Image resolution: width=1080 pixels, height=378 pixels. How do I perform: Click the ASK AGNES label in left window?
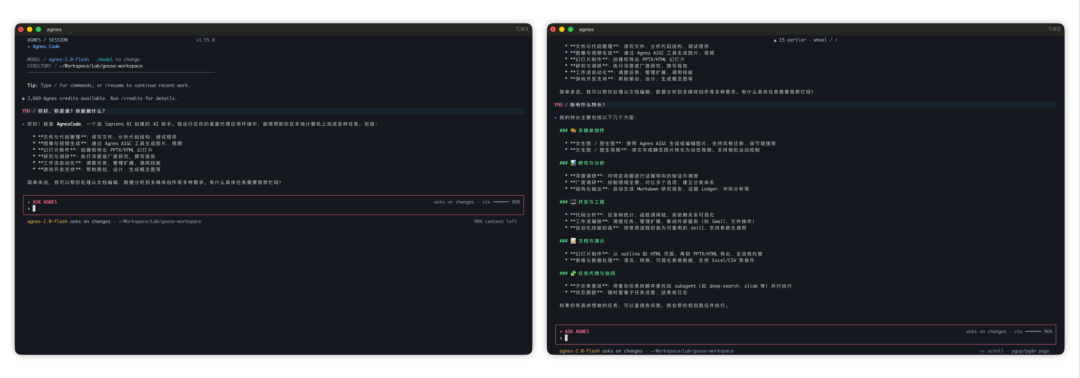[x=45, y=202]
